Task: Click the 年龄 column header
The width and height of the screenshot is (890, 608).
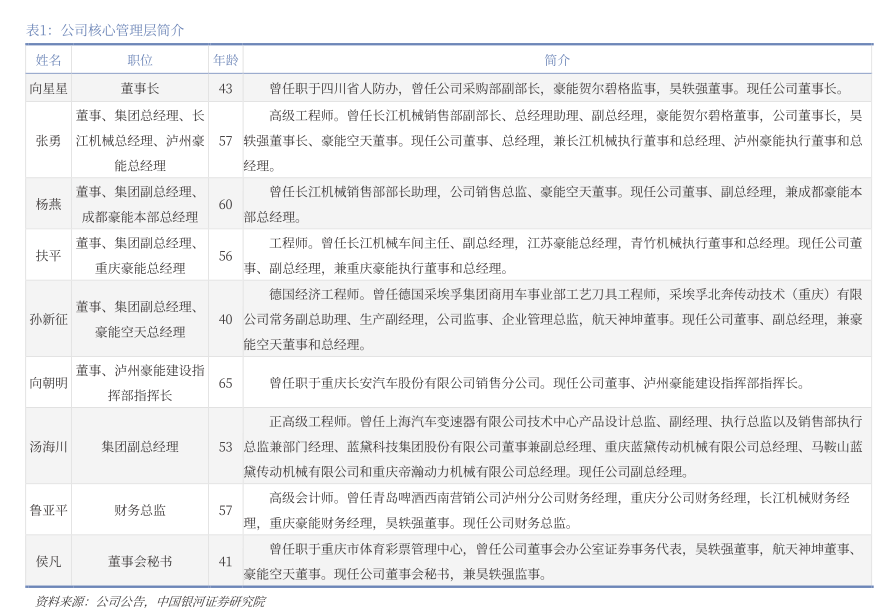Action: click(225, 60)
